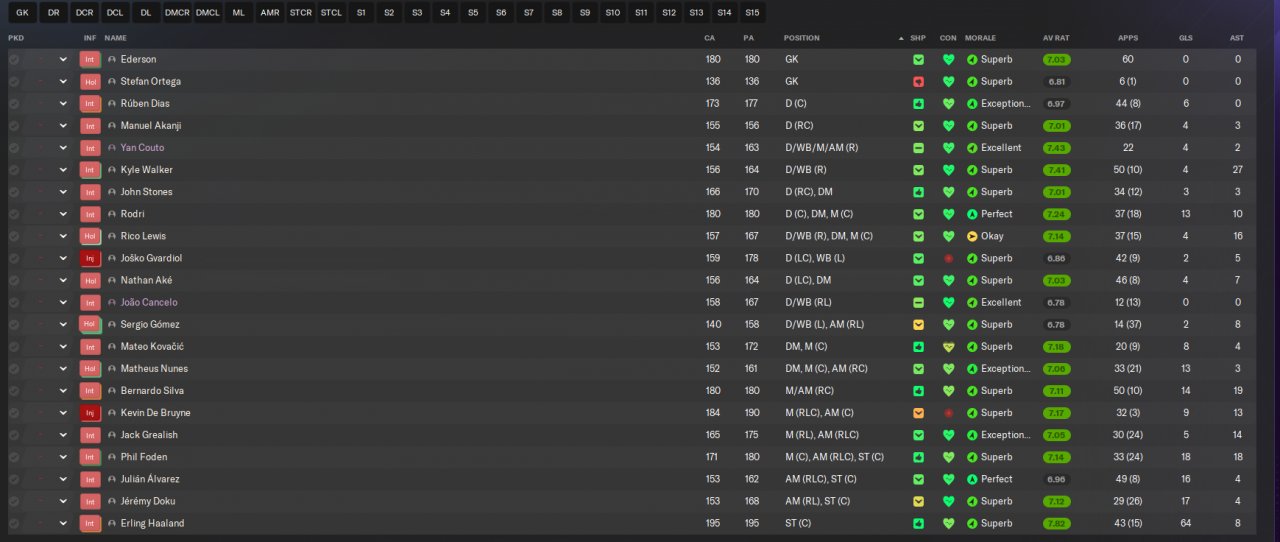Image resolution: width=1280 pixels, height=542 pixels.
Task: Click Julián Álvarez's Perfect morale icon
Action: coord(972,479)
